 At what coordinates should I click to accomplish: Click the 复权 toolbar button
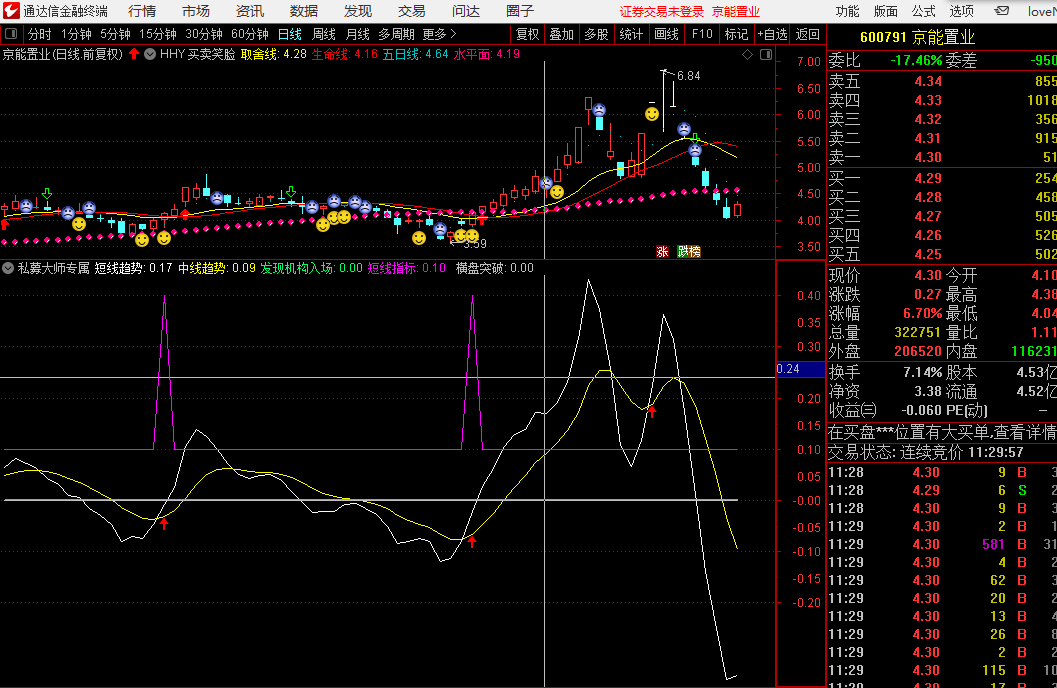click(527, 34)
